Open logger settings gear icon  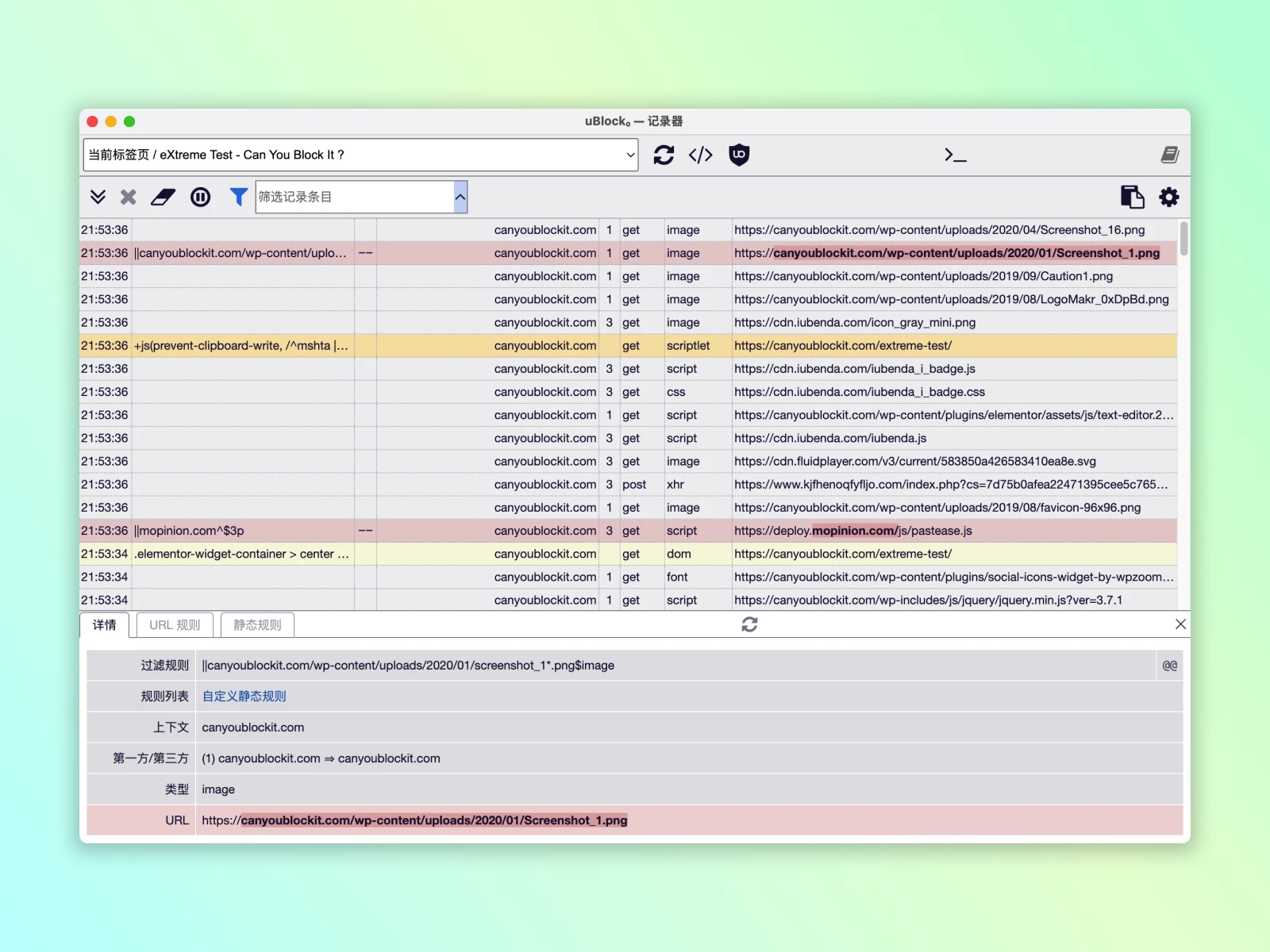tap(1169, 197)
